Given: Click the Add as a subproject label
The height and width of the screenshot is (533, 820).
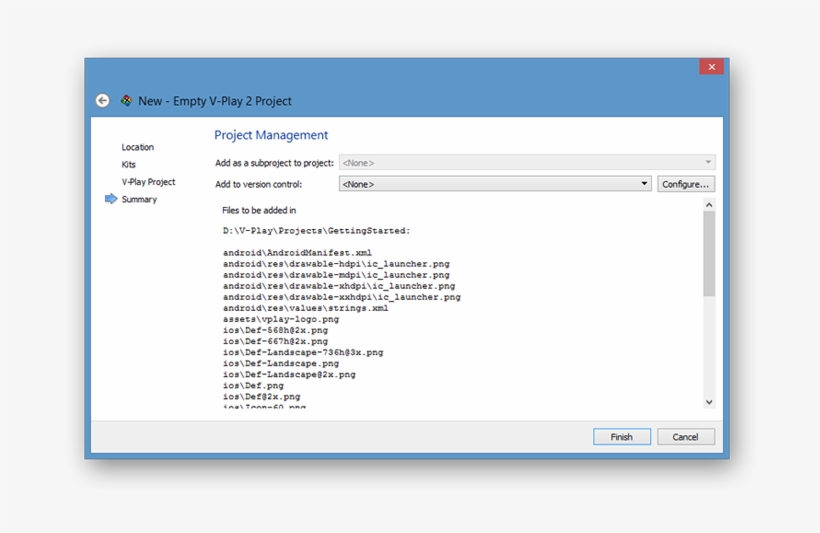Looking at the screenshot, I should tap(274, 163).
